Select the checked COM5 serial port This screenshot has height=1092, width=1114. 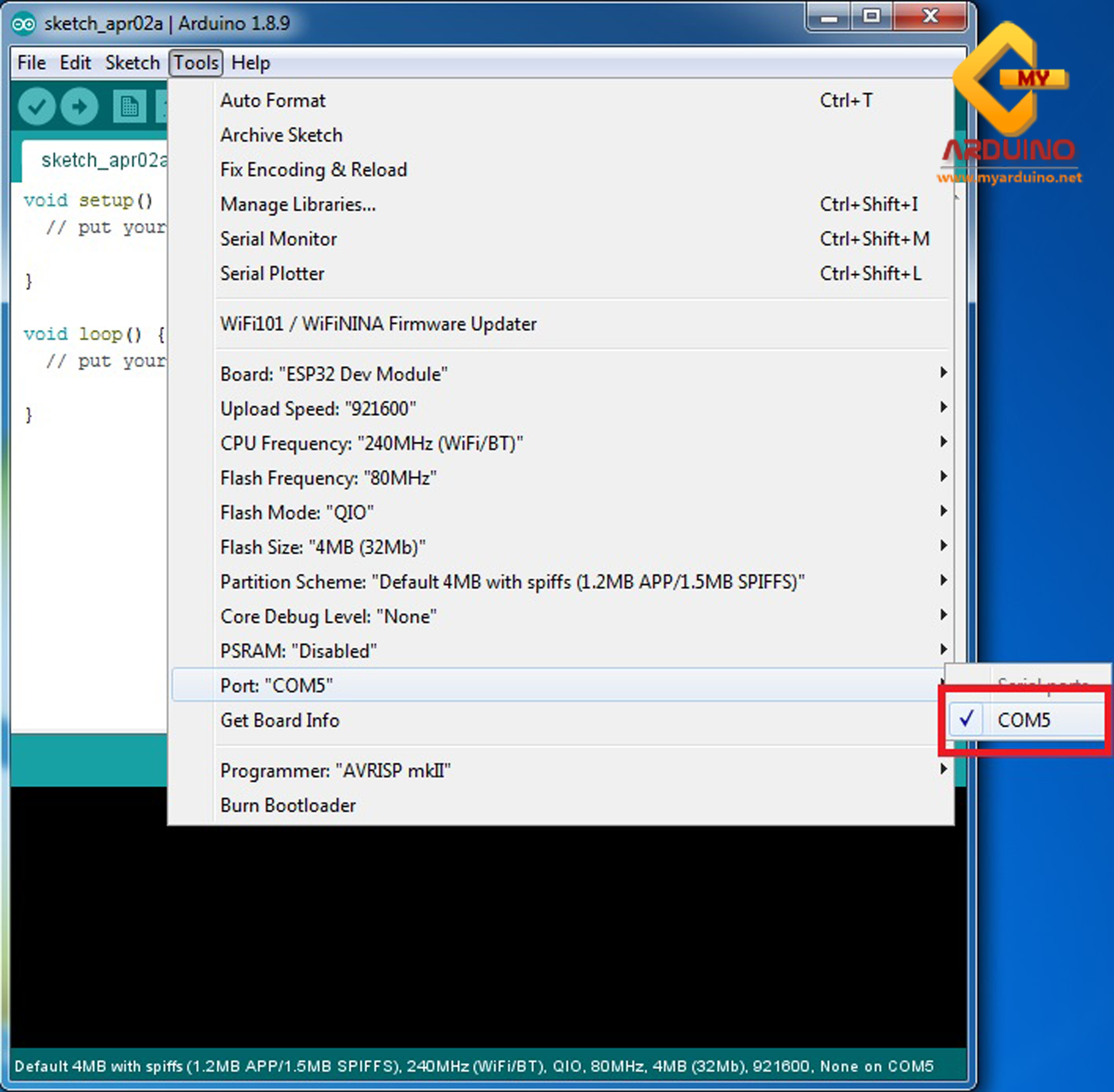tap(1024, 720)
